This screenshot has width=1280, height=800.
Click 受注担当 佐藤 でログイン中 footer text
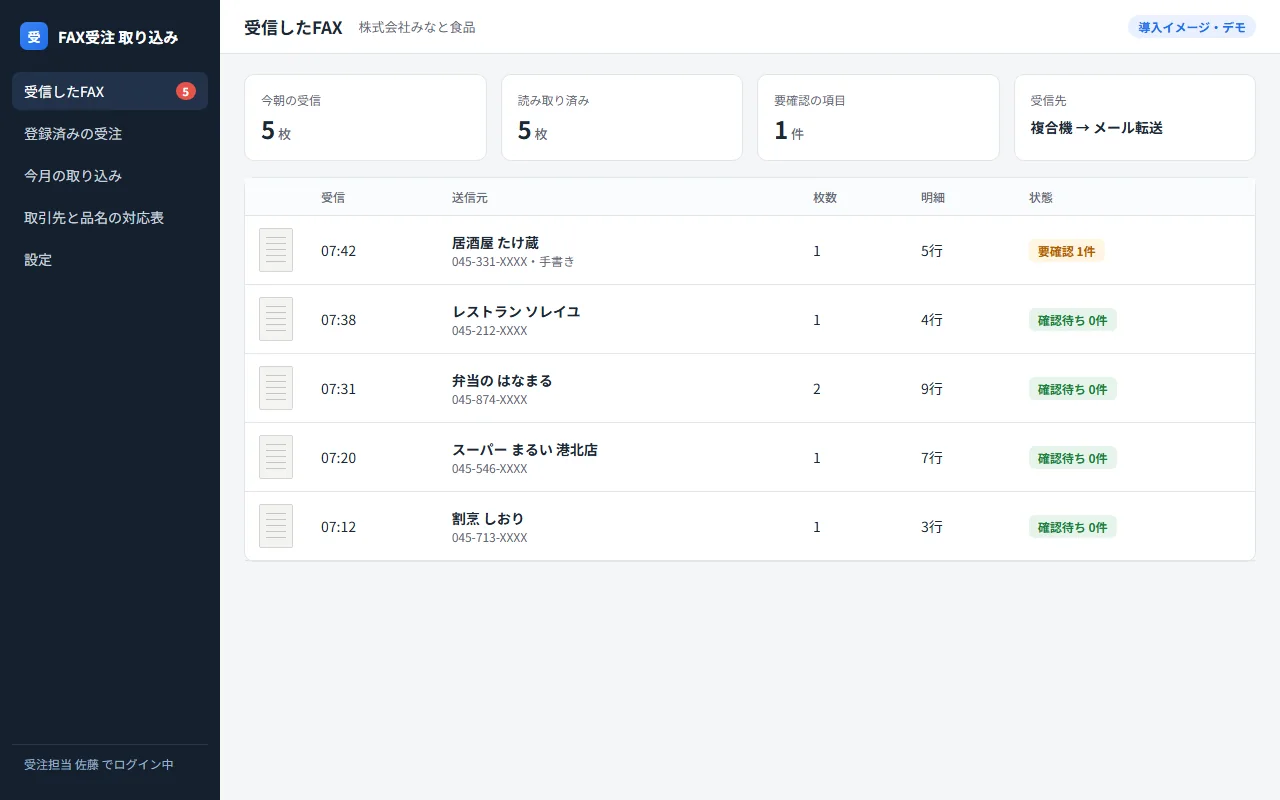click(x=99, y=765)
